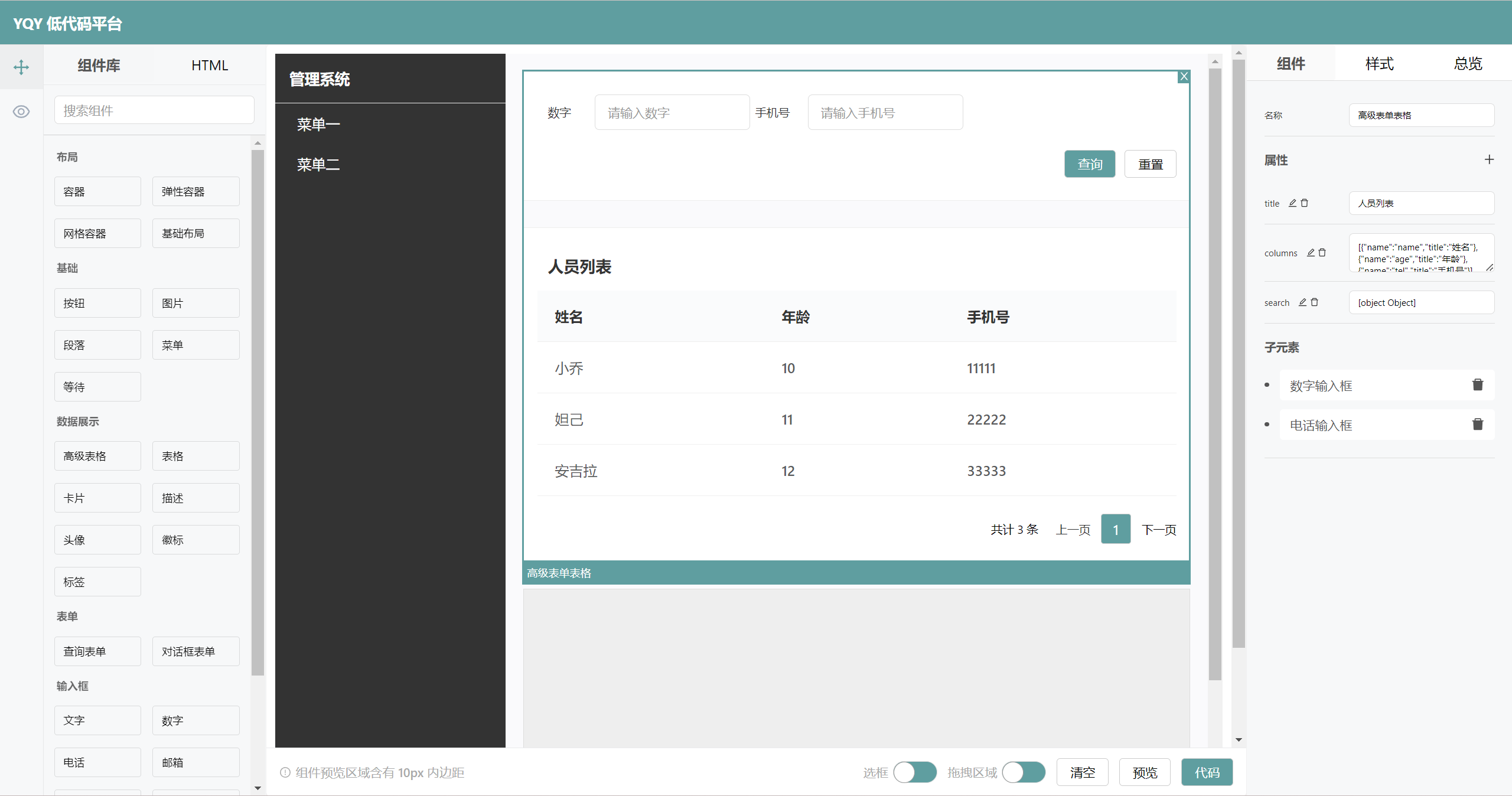
Task: Switch to the 组件库 tab
Action: click(99, 66)
